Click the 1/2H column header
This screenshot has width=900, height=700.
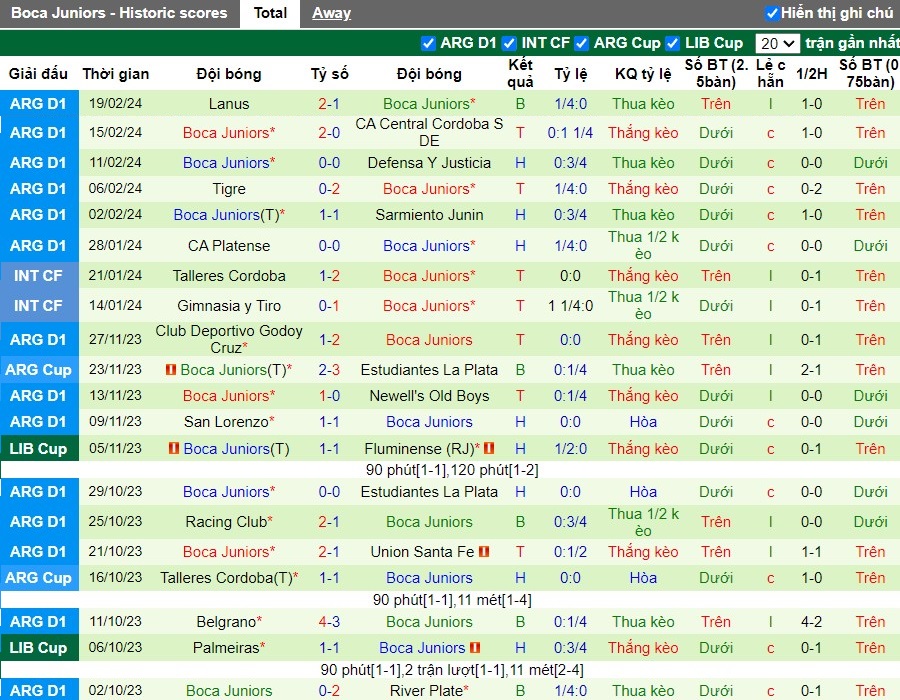[811, 73]
